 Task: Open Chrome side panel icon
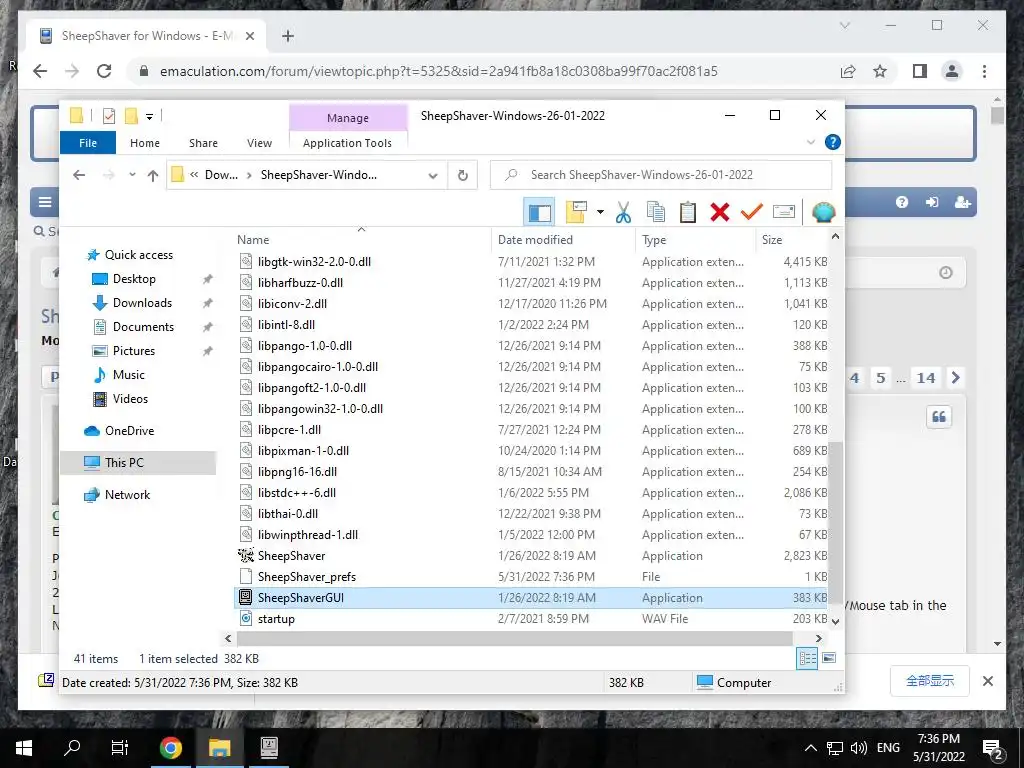[x=920, y=71]
